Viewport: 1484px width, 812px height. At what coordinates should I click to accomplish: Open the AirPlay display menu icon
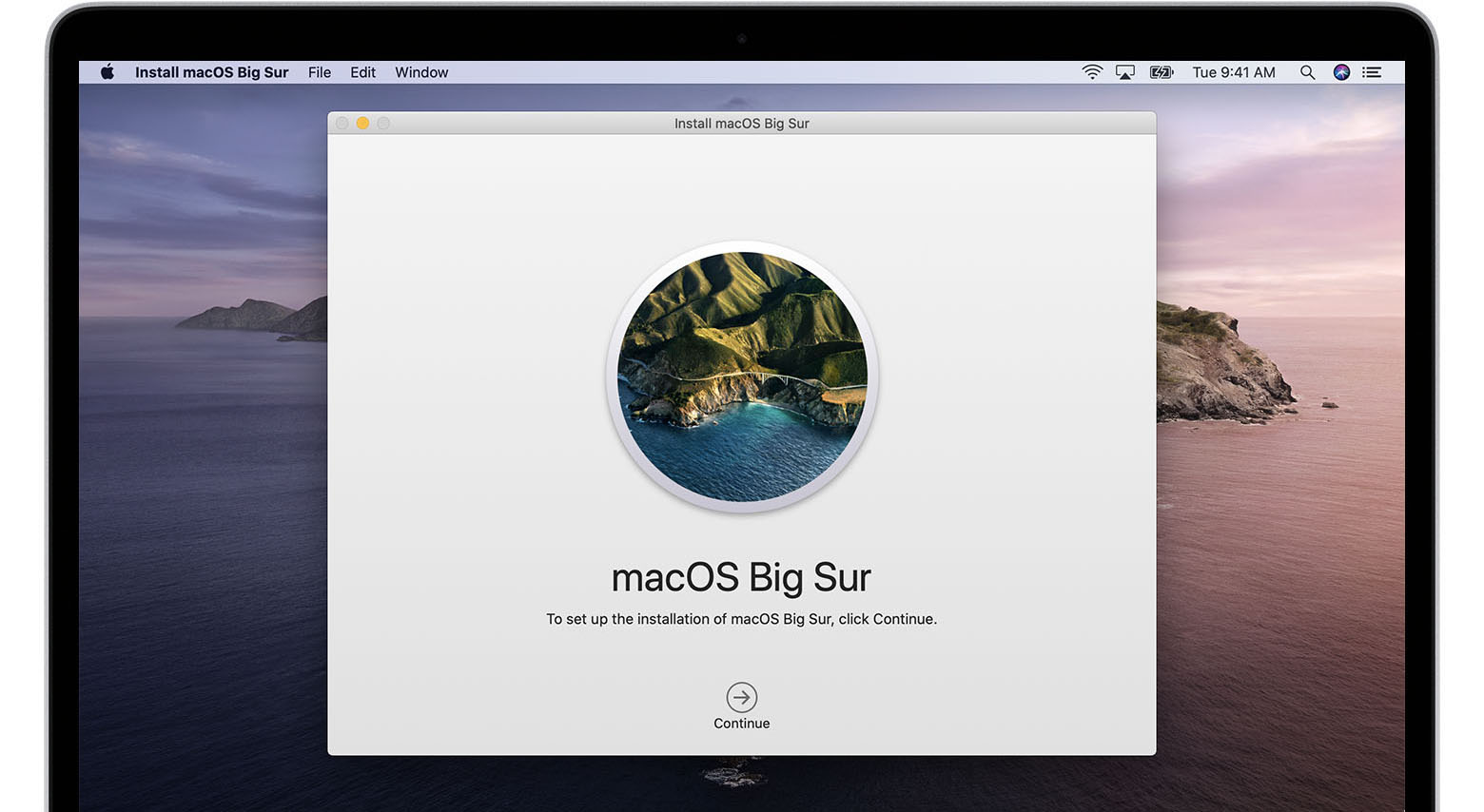tap(1125, 72)
